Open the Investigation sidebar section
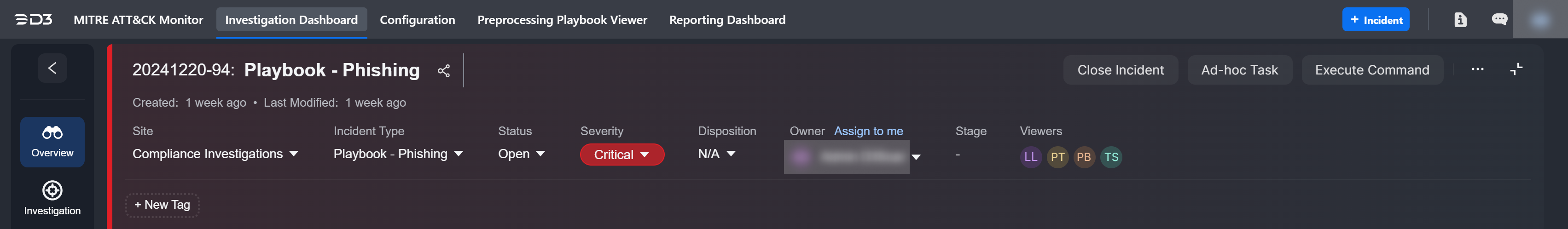 point(52,198)
